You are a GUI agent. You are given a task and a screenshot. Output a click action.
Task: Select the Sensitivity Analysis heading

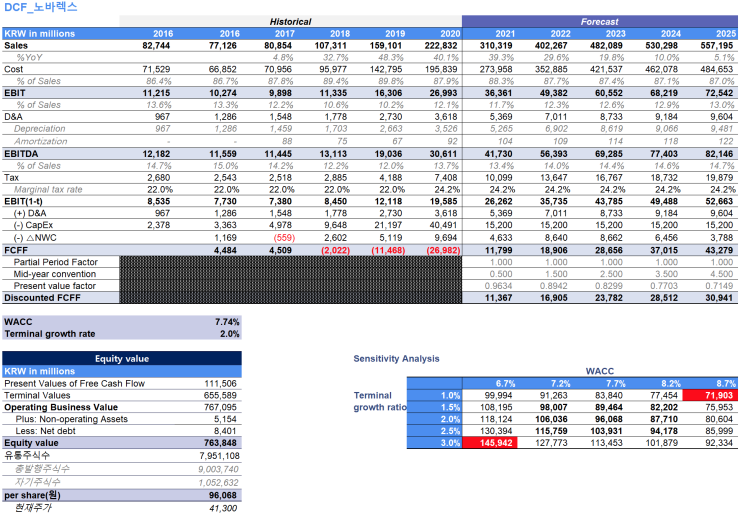(x=396, y=359)
